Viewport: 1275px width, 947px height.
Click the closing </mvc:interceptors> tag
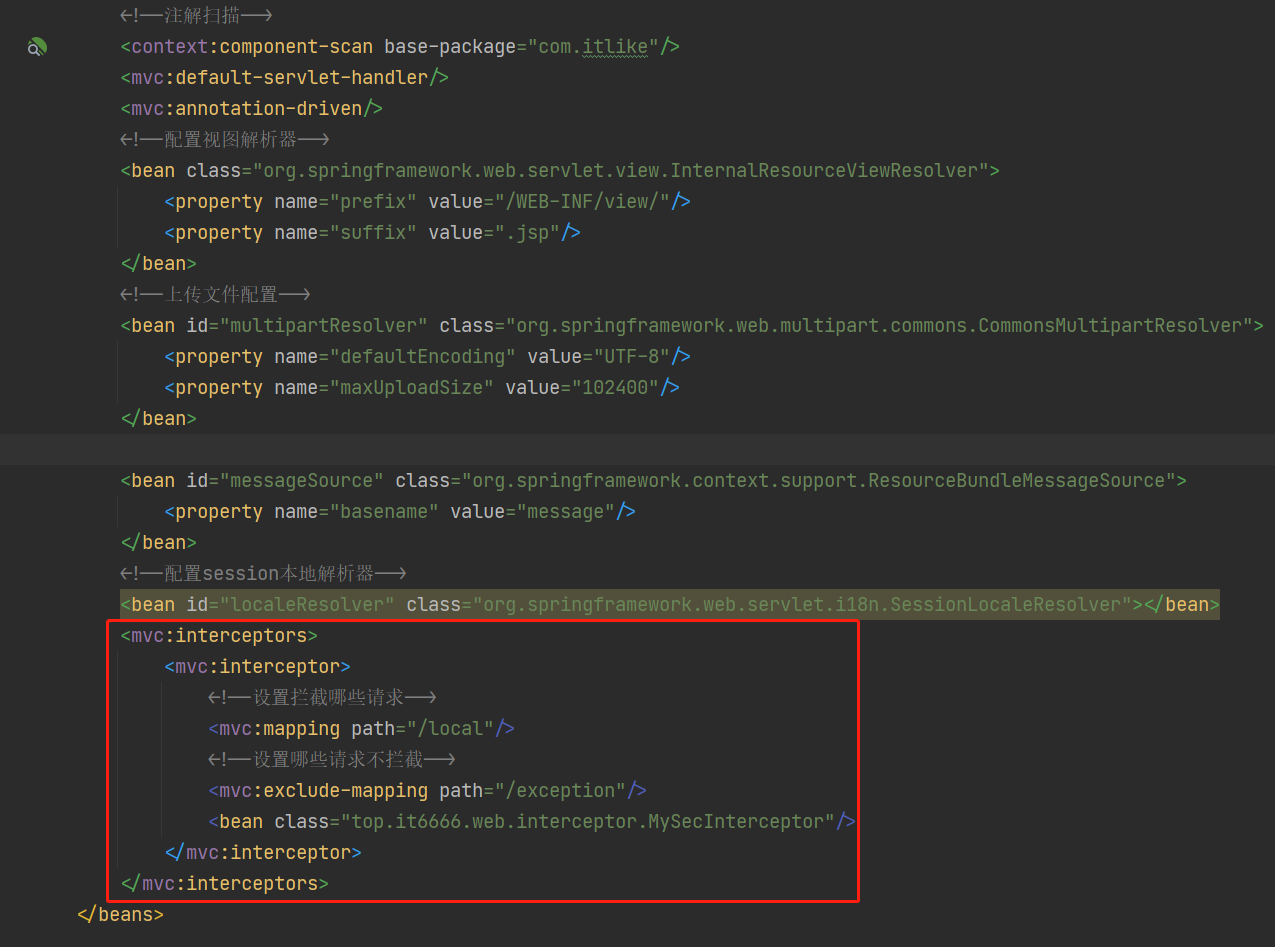click(224, 883)
